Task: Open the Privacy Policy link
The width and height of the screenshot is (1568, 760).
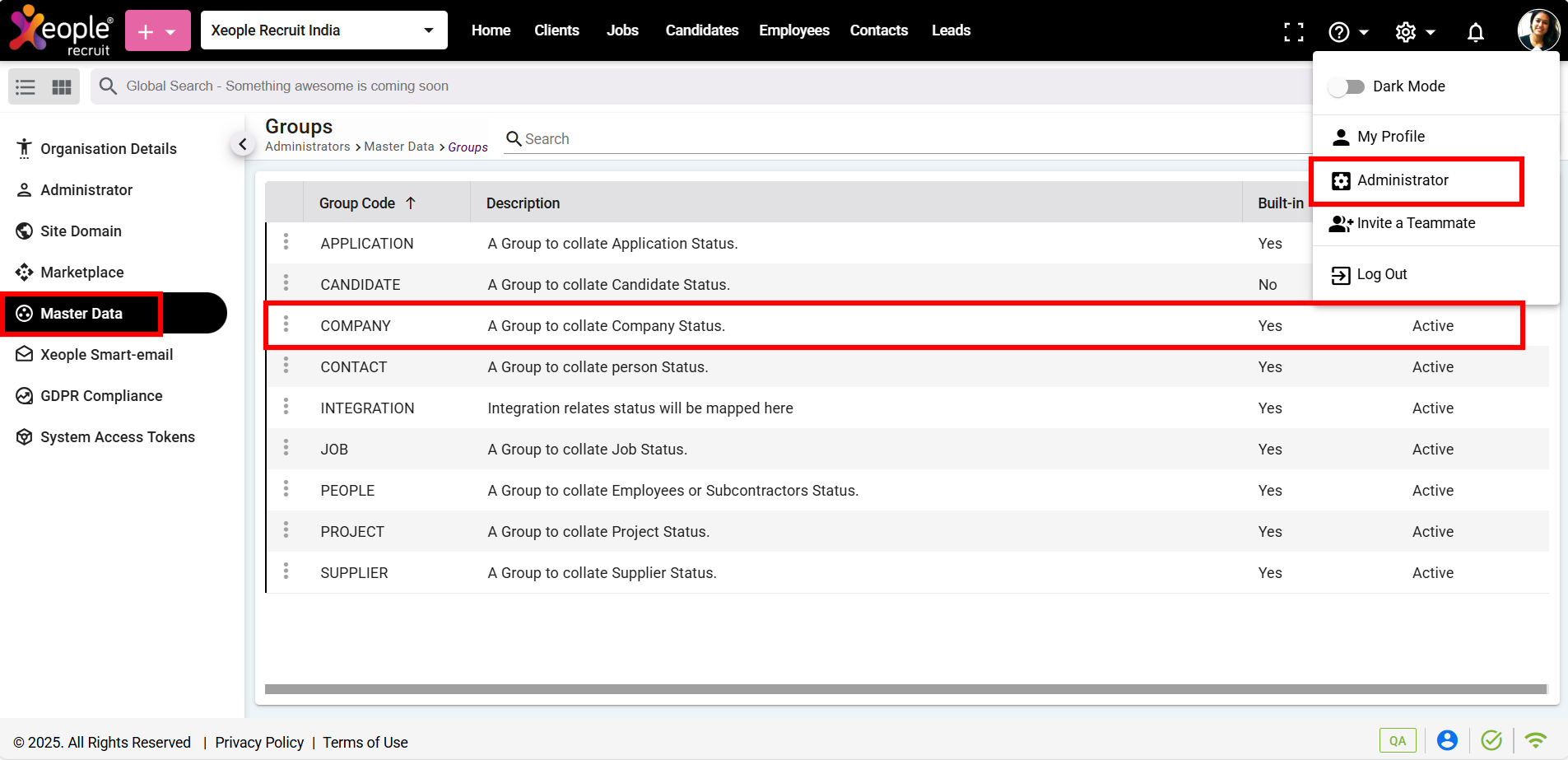Action: pyautogui.click(x=259, y=742)
